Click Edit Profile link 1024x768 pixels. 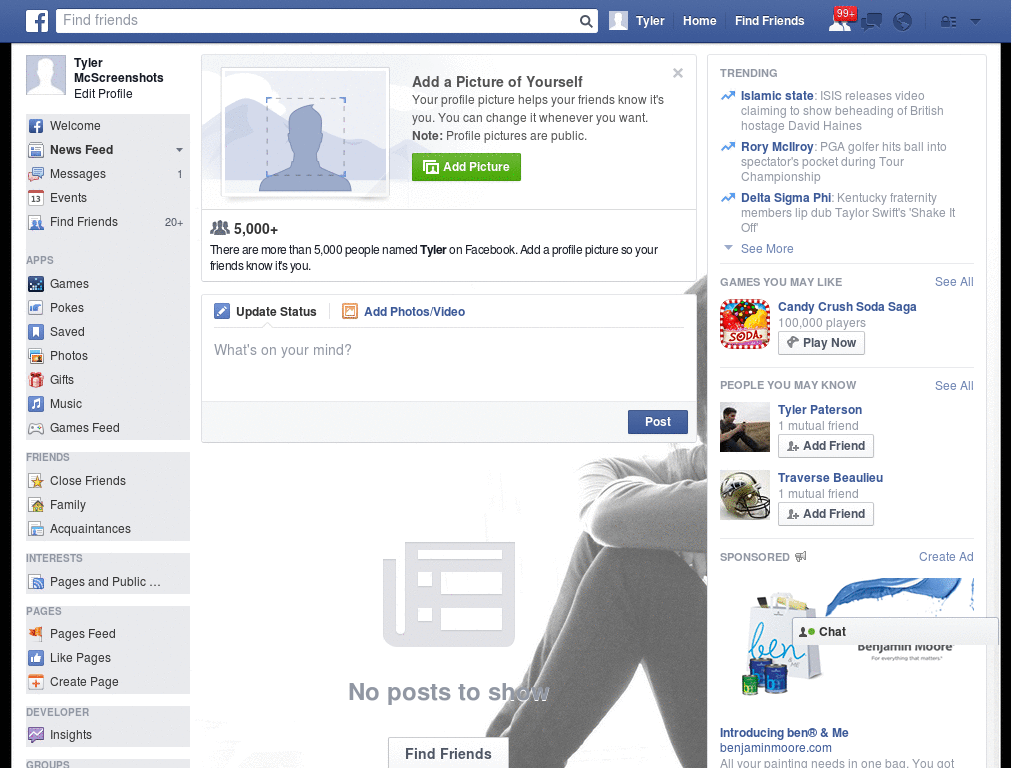pyautogui.click(x=103, y=94)
